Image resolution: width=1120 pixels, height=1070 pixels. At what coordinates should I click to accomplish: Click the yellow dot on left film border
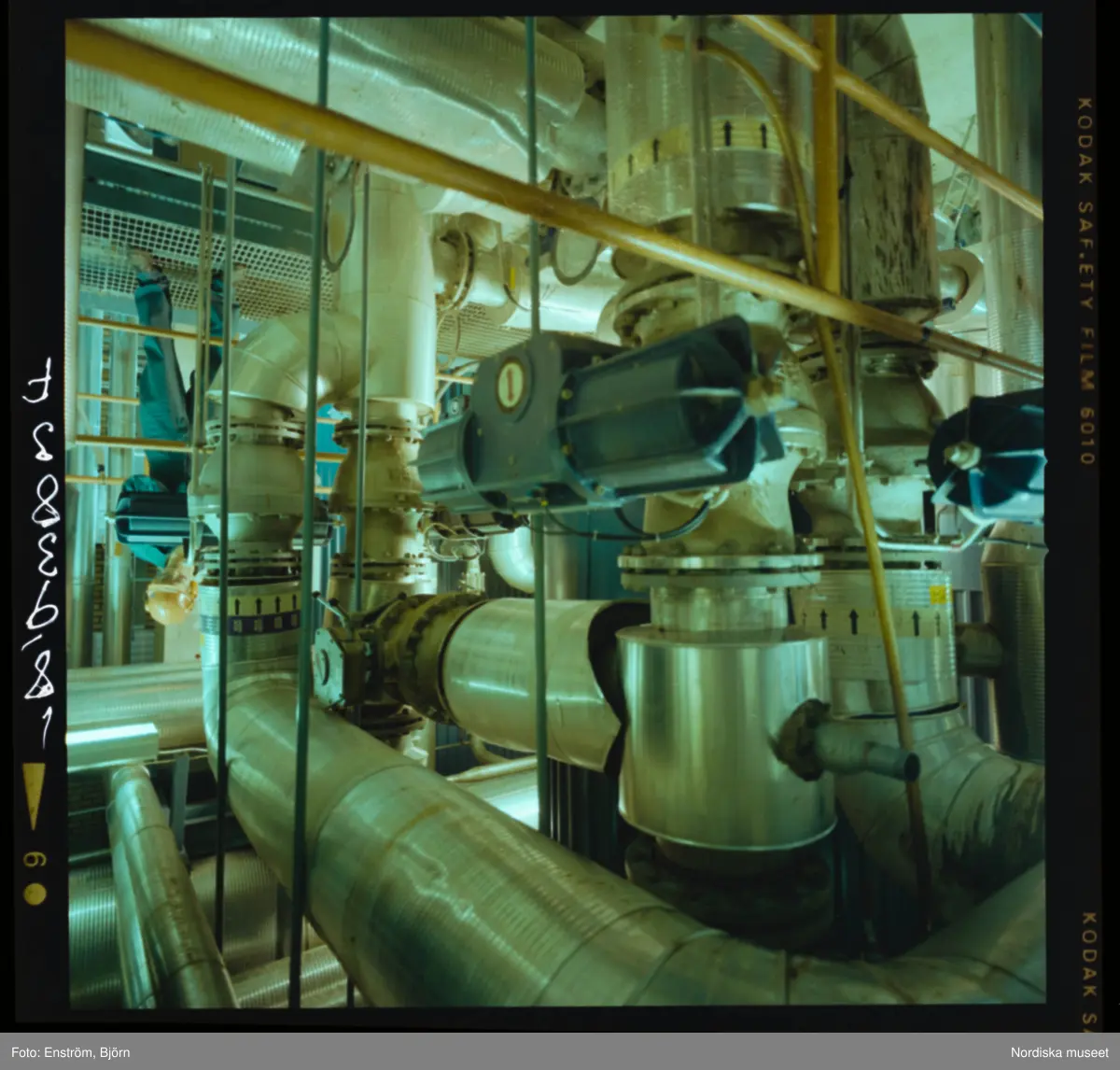pos(35,893)
